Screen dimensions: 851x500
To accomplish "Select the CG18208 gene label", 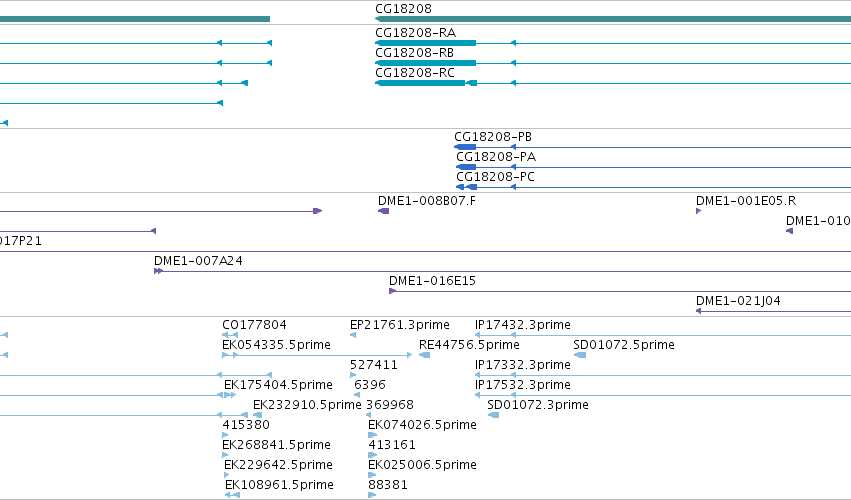I will point(403,9).
